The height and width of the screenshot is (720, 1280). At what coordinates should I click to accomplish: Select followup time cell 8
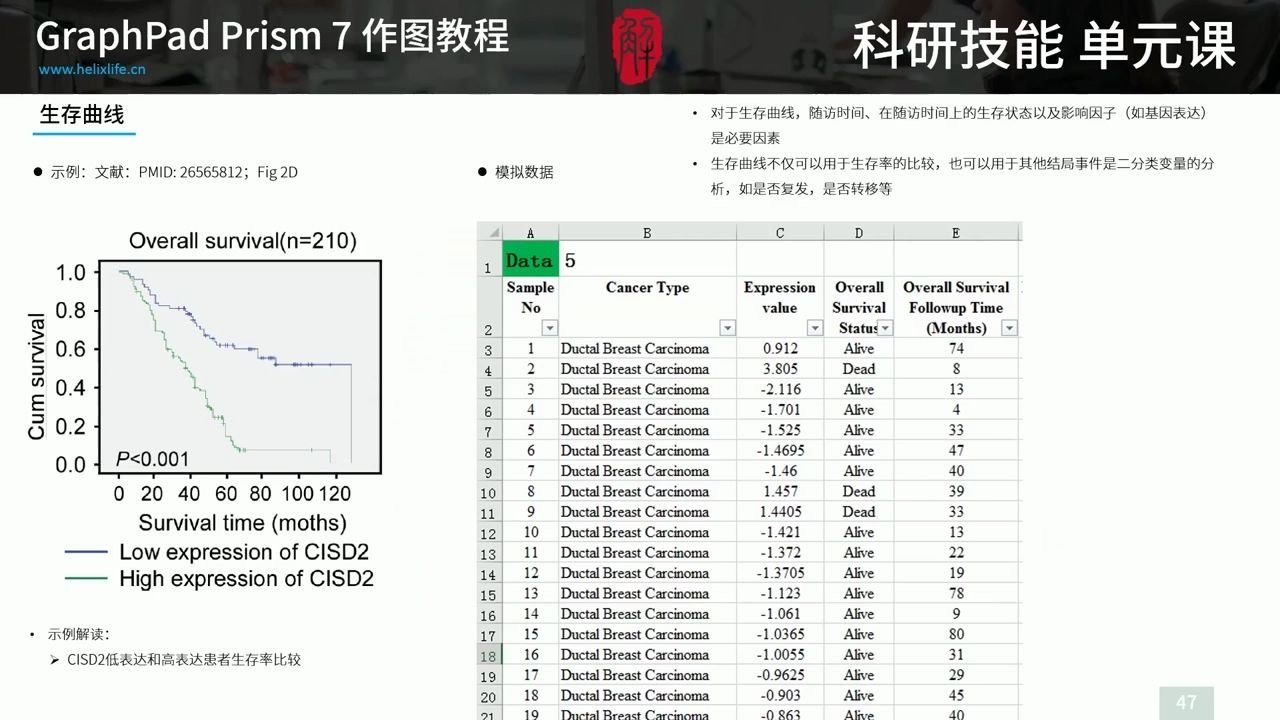(x=956, y=369)
